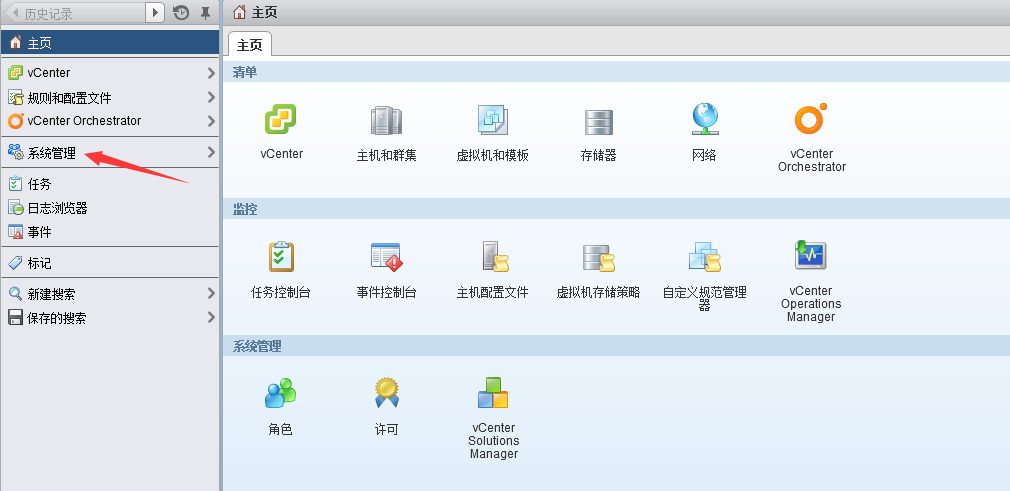Open 日志浏览器 in the sidebar

[x=110, y=208]
